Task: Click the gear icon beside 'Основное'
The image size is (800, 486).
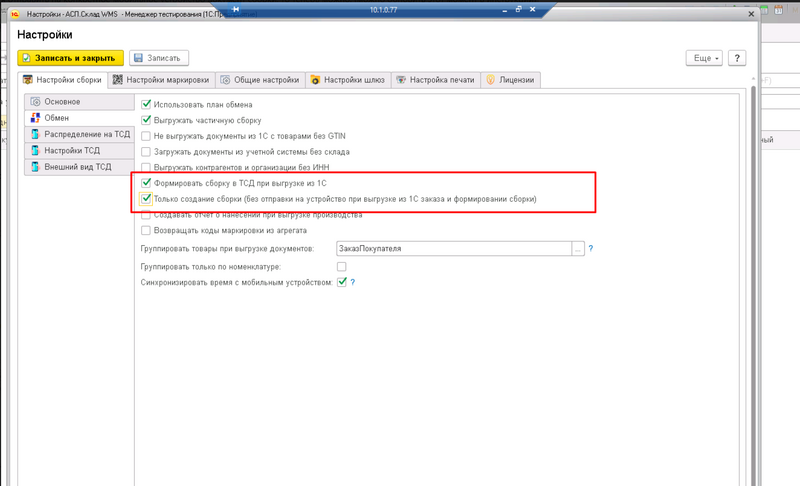Action: point(35,101)
